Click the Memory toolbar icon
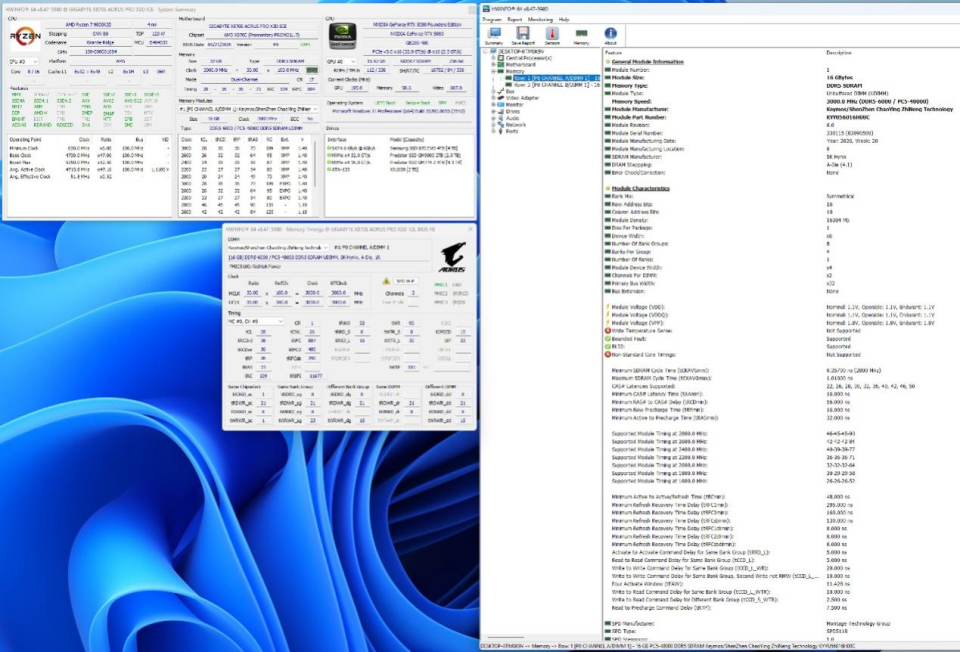 [x=581, y=36]
